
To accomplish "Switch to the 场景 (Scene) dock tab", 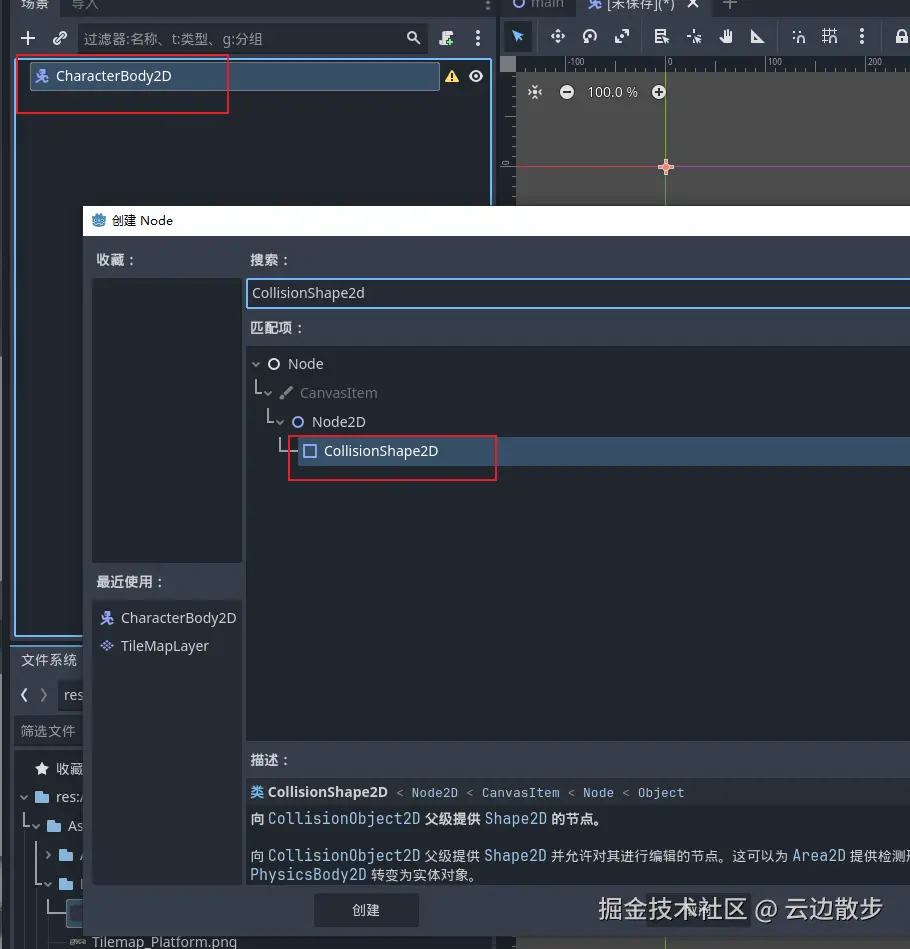I will [35, 4].
